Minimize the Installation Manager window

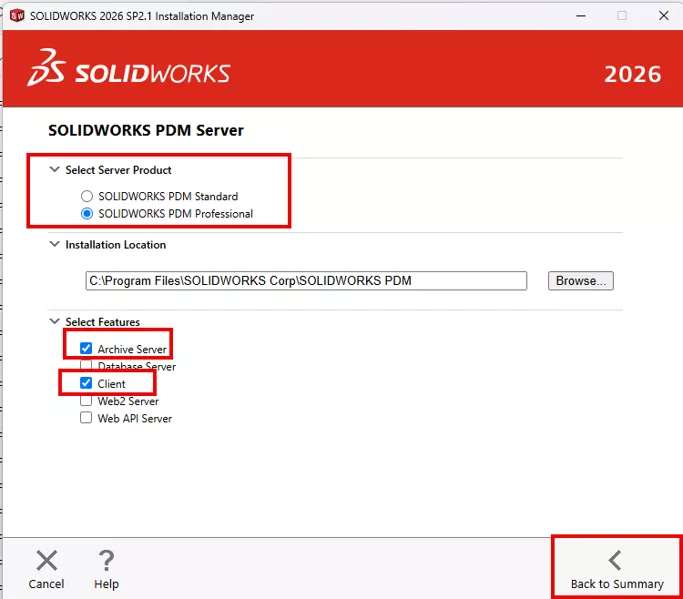pyautogui.click(x=581, y=16)
